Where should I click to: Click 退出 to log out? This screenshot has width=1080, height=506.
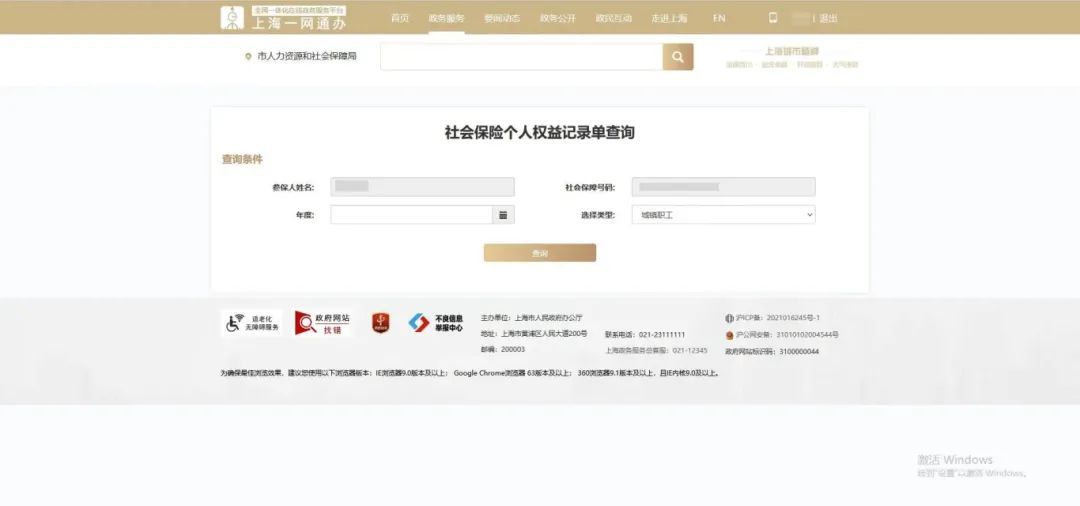pos(829,19)
